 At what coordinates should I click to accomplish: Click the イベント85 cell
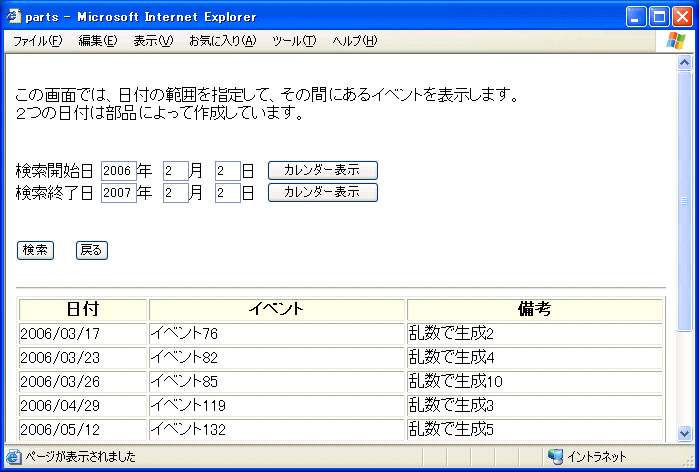tap(276, 382)
